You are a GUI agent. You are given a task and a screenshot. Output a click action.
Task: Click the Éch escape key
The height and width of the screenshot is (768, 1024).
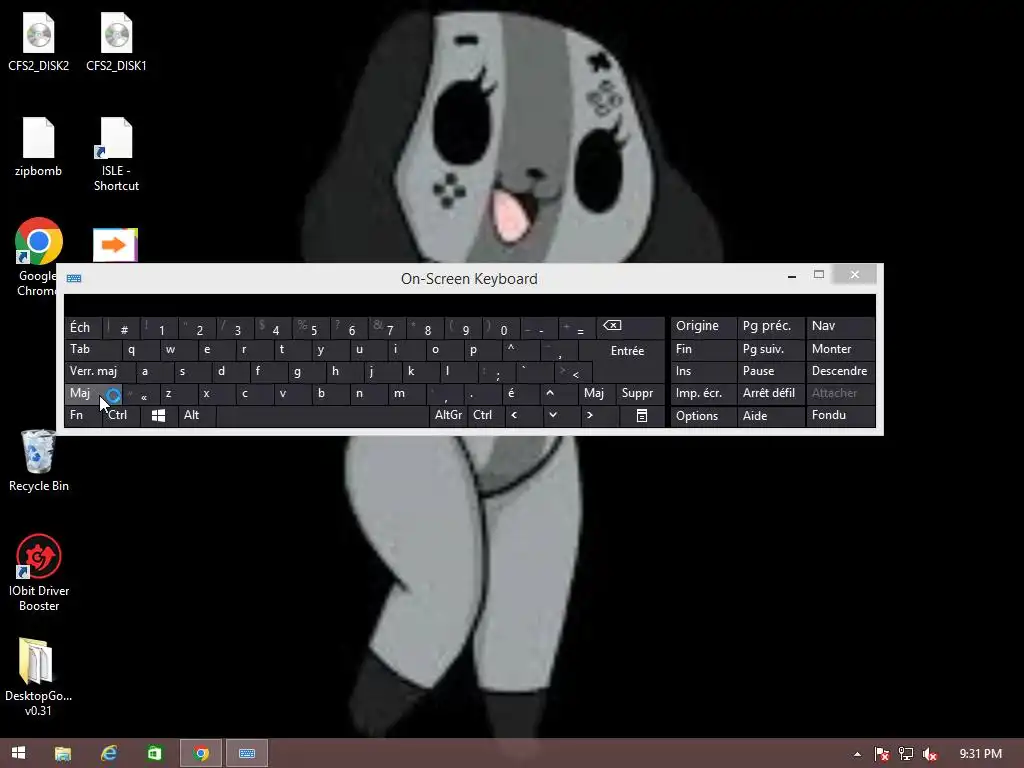point(85,327)
